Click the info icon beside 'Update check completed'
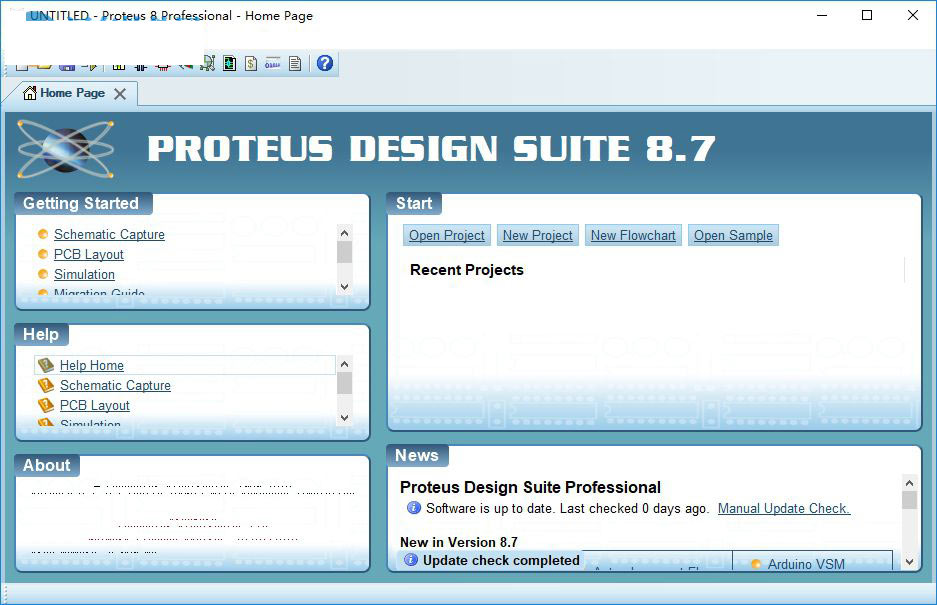The height and width of the screenshot is (605, 937). (411, 560)
